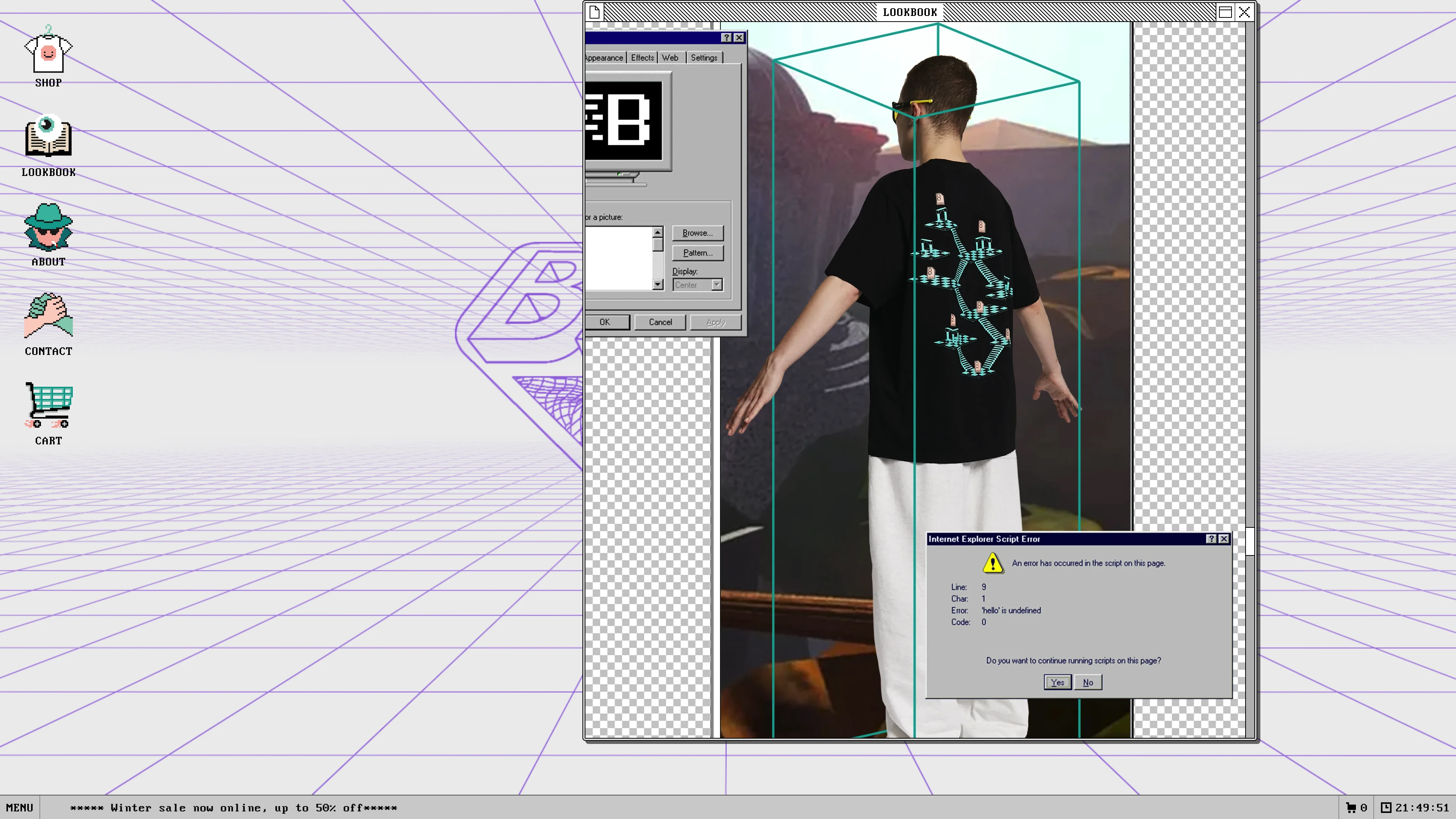Click the Browse... button
Image resolution: width=1456 pixels, height=819 pixels.
coord(698,233)
